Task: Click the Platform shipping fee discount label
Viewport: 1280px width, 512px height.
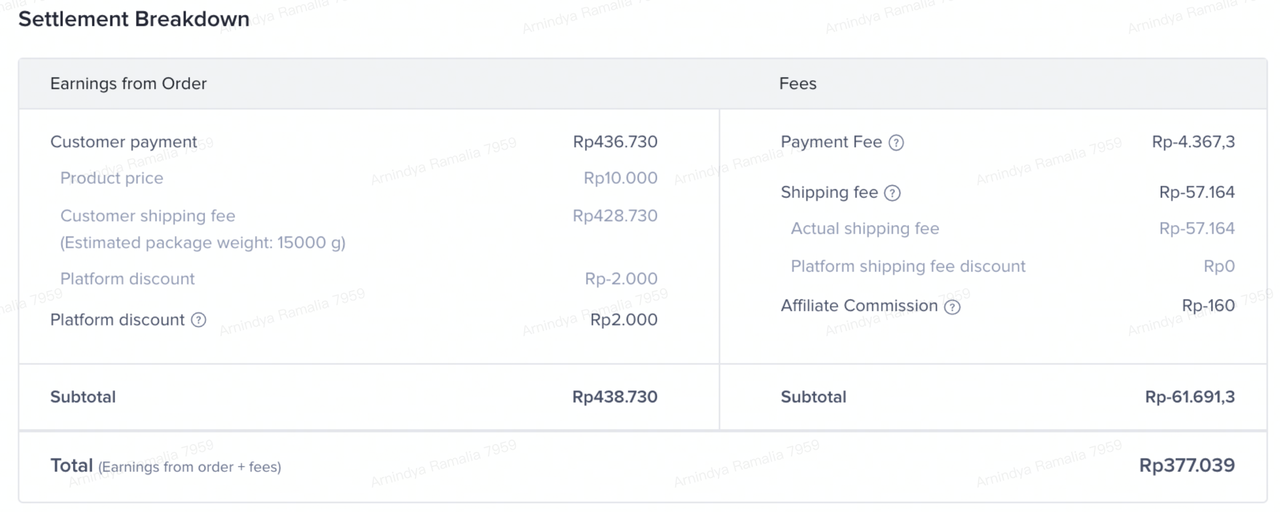Action: tap(908, 266)
